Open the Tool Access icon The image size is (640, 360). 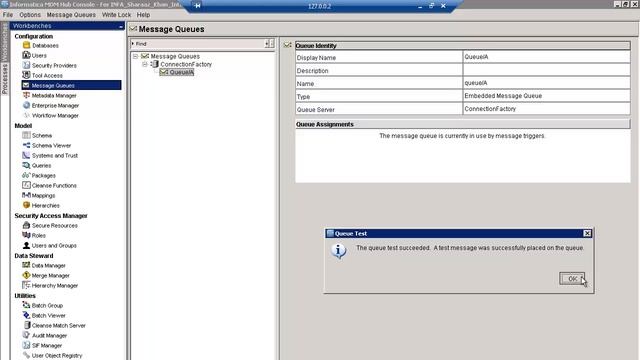click(27, 75)
